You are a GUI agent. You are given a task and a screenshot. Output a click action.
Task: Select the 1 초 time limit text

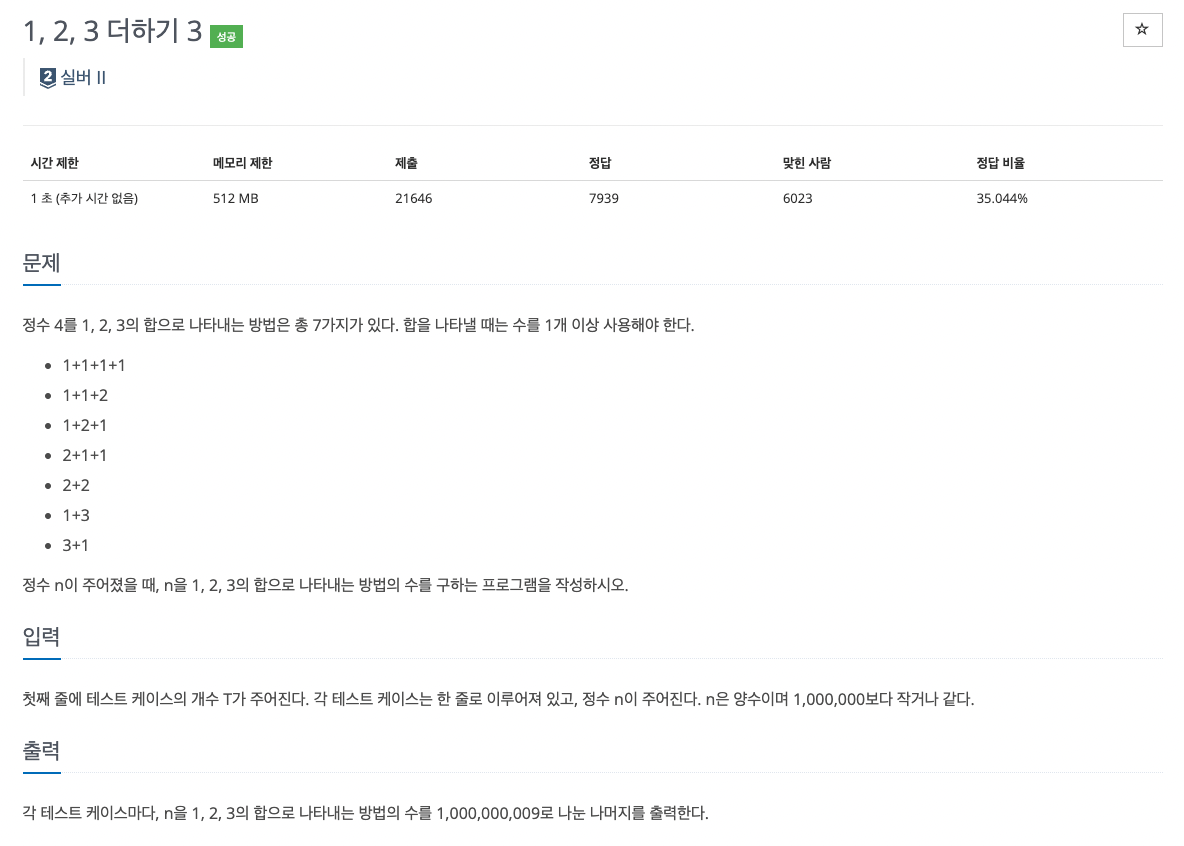[84, 198]
